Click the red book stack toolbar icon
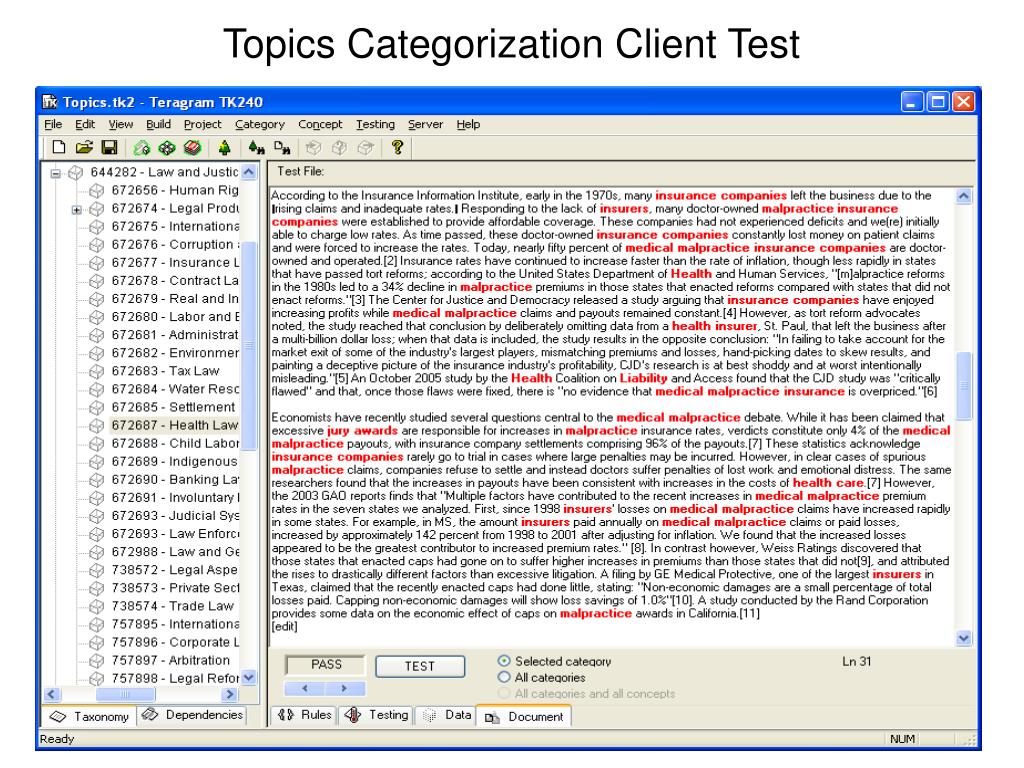Image resolution: width=1024 pixels, height=768 pixels. (x=192, y=148)
